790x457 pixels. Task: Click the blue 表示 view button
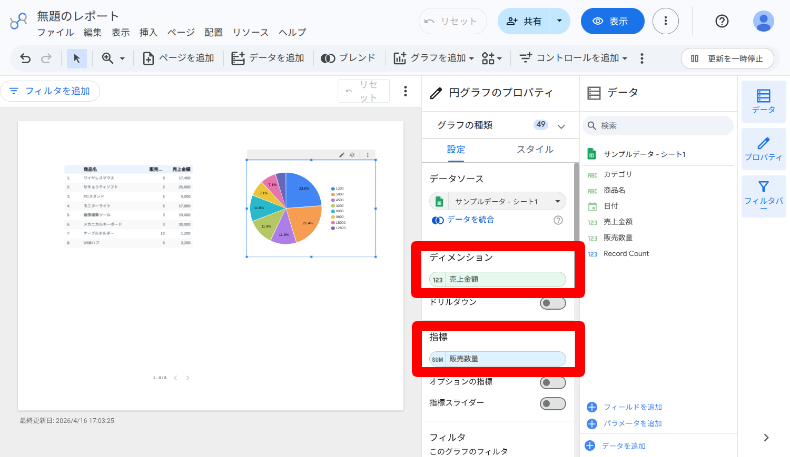coord(612,21)
